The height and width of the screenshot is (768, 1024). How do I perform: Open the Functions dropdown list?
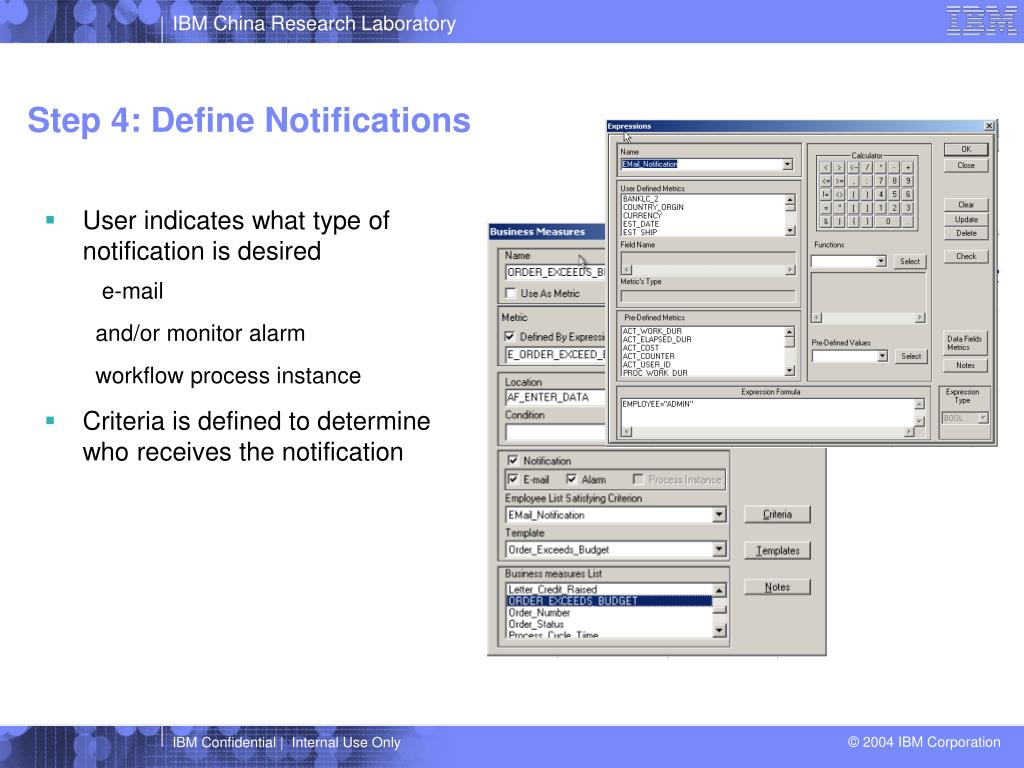881,261
